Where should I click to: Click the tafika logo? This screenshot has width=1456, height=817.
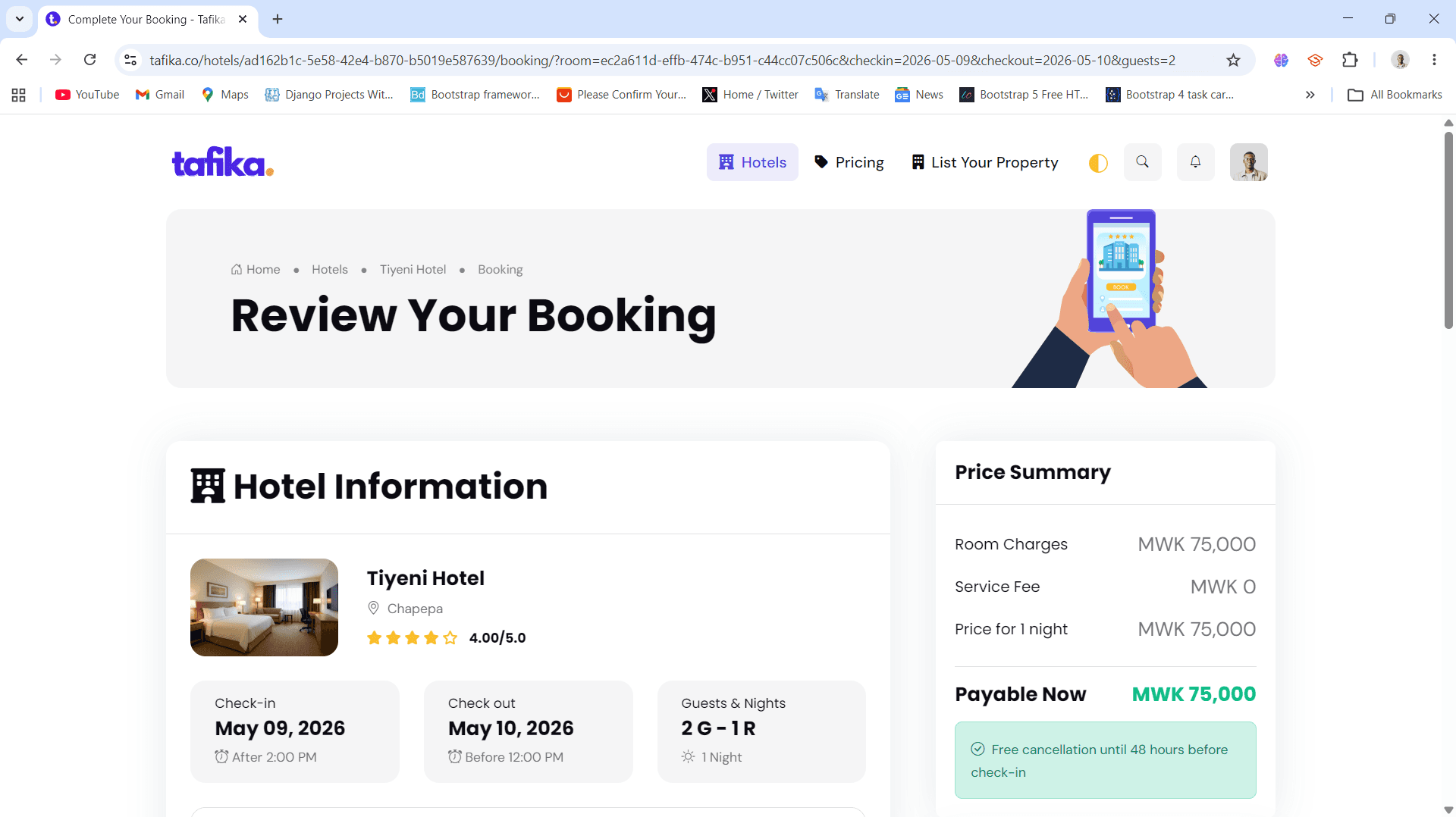coord(223,162)
